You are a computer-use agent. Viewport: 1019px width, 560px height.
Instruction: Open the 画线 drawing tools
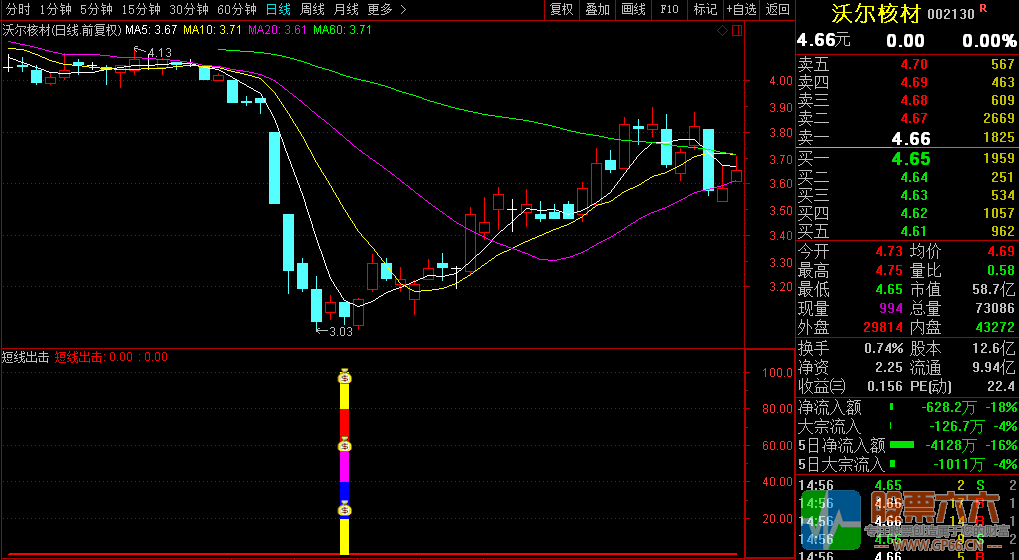pos(633,9)
